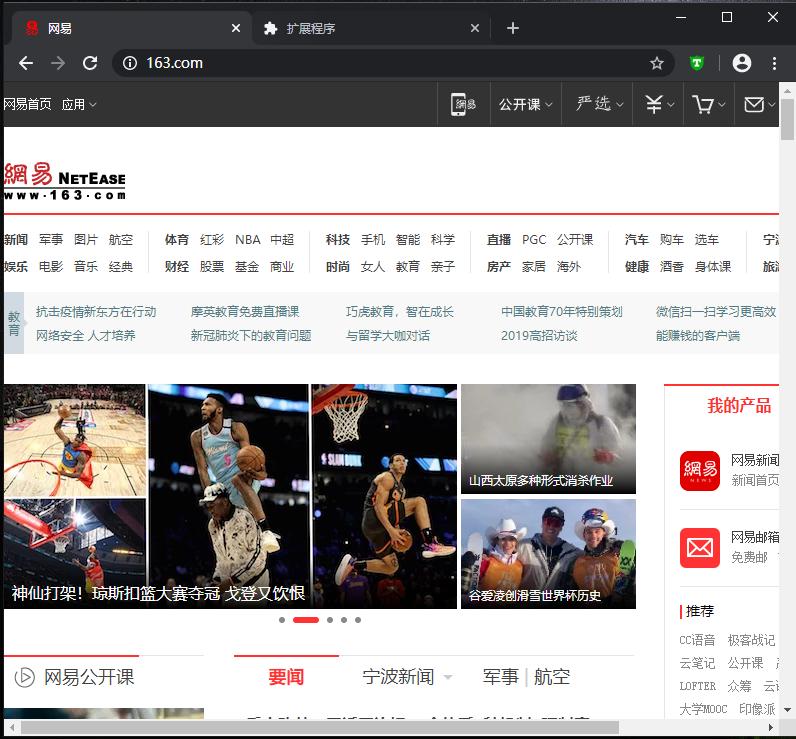Expand the 应用 dropdown

click(x=79, y=105)
